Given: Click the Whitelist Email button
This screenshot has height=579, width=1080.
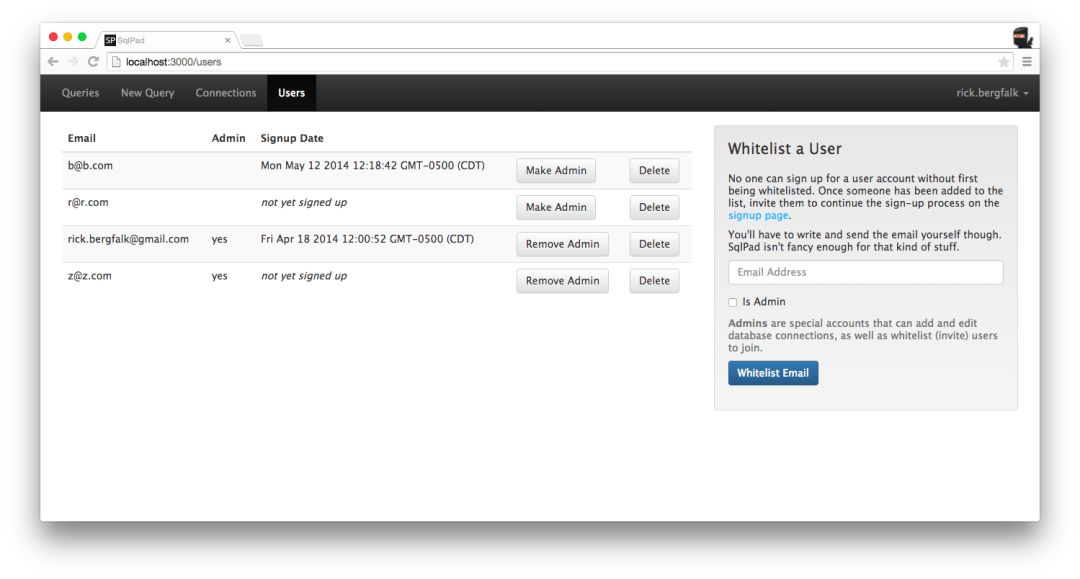Looking at the screenshot, I should [x=773, y=373].
